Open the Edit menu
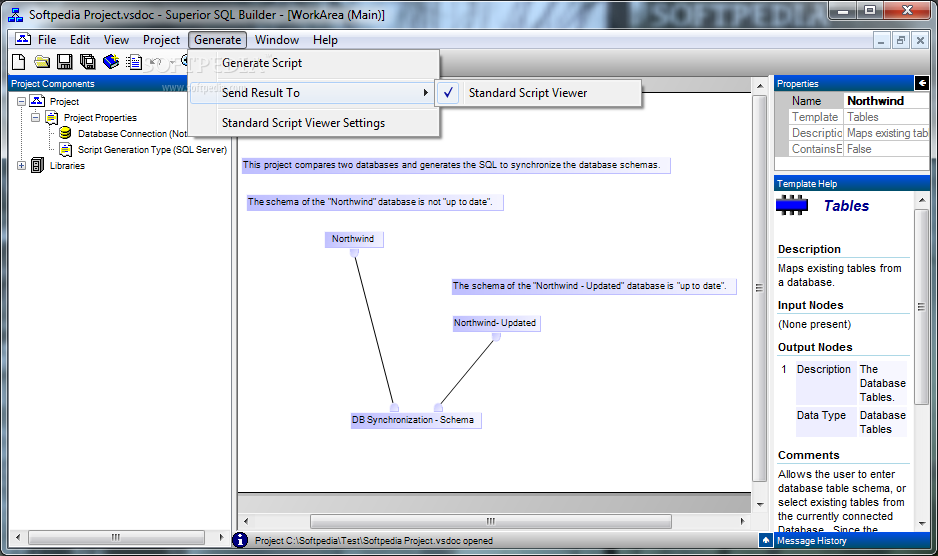 tap(80, 40)
